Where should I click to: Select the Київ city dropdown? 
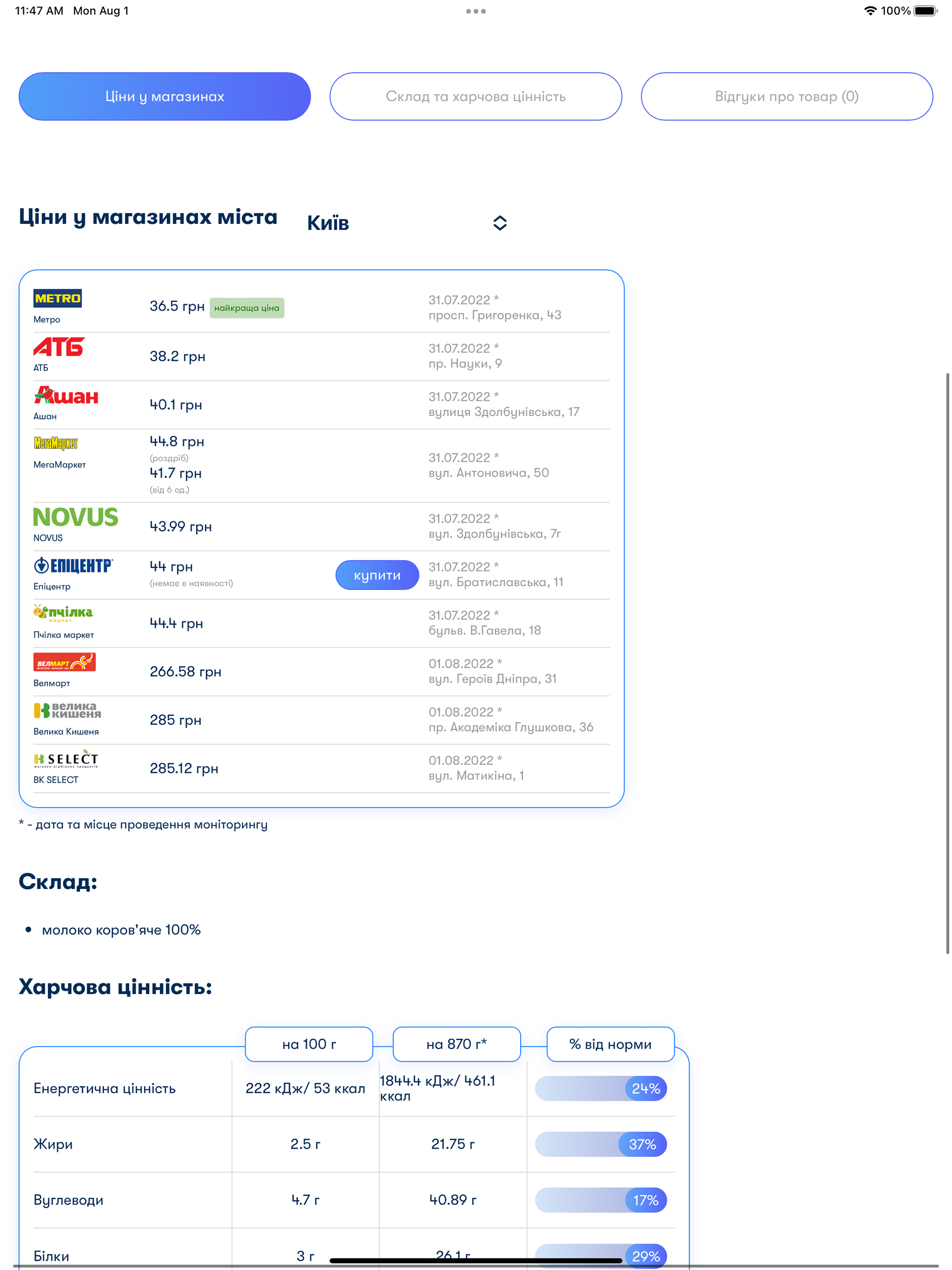tap(407, 223)
